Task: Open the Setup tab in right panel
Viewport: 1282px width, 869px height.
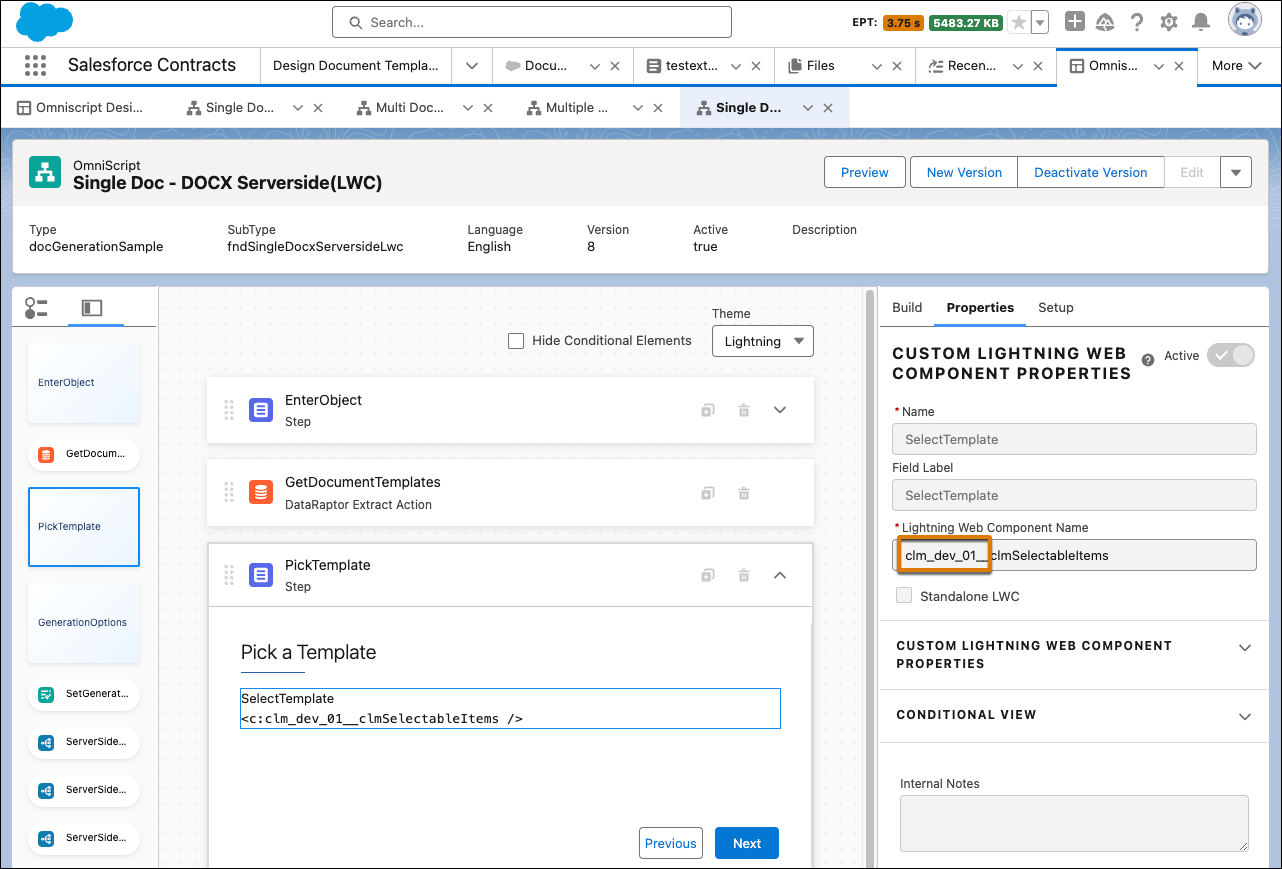Action: pyautogui.click(x=1056, y=307)
